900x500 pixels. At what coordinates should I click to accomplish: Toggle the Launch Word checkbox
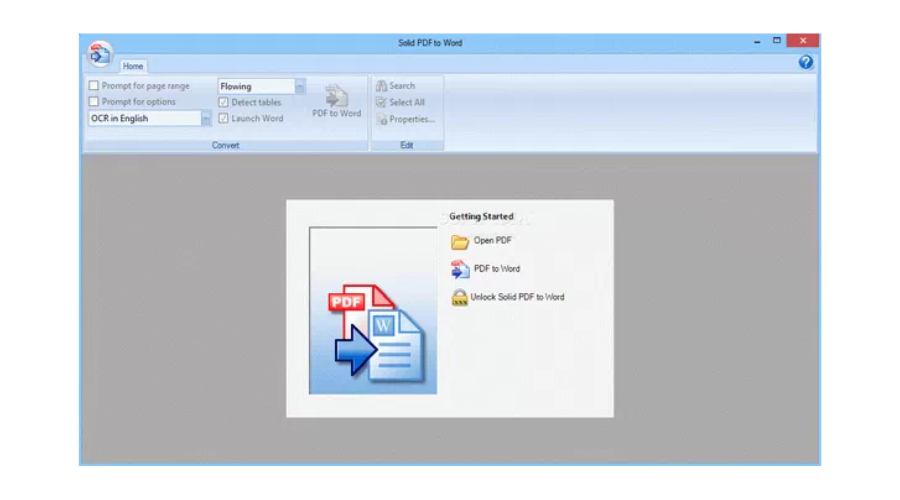[x=223, y=118]
